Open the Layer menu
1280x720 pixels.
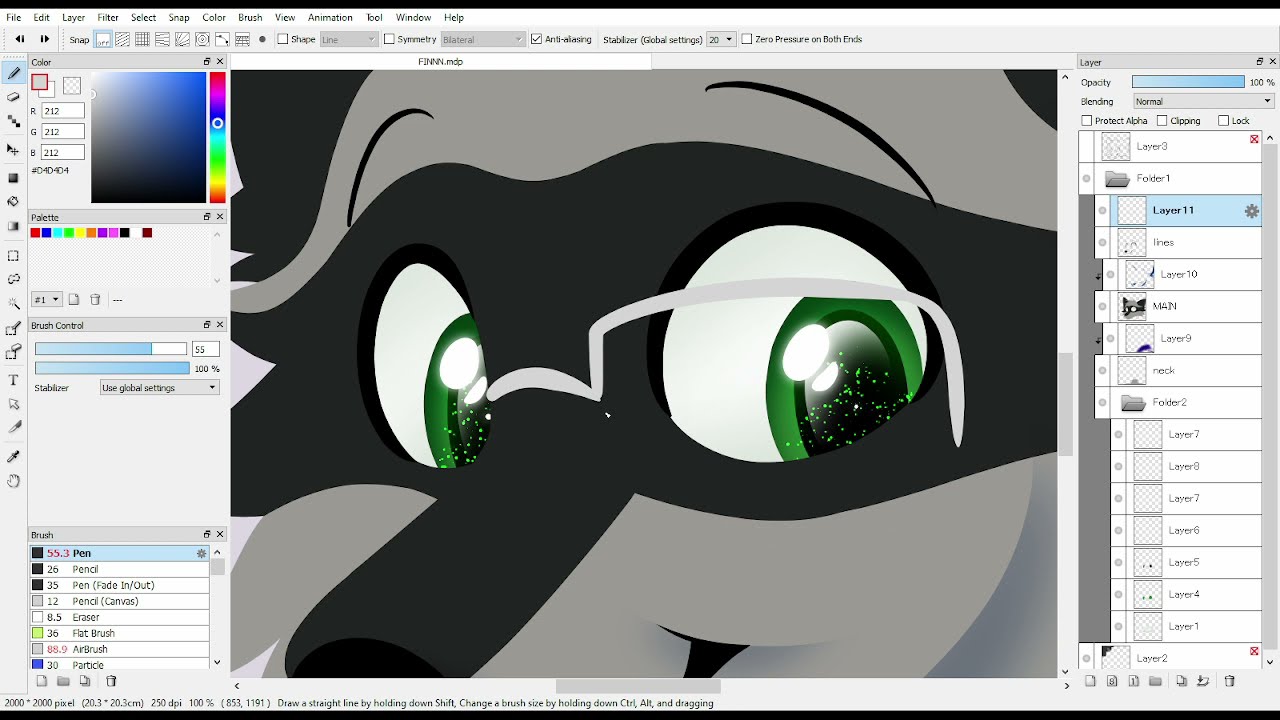(73, 17)
